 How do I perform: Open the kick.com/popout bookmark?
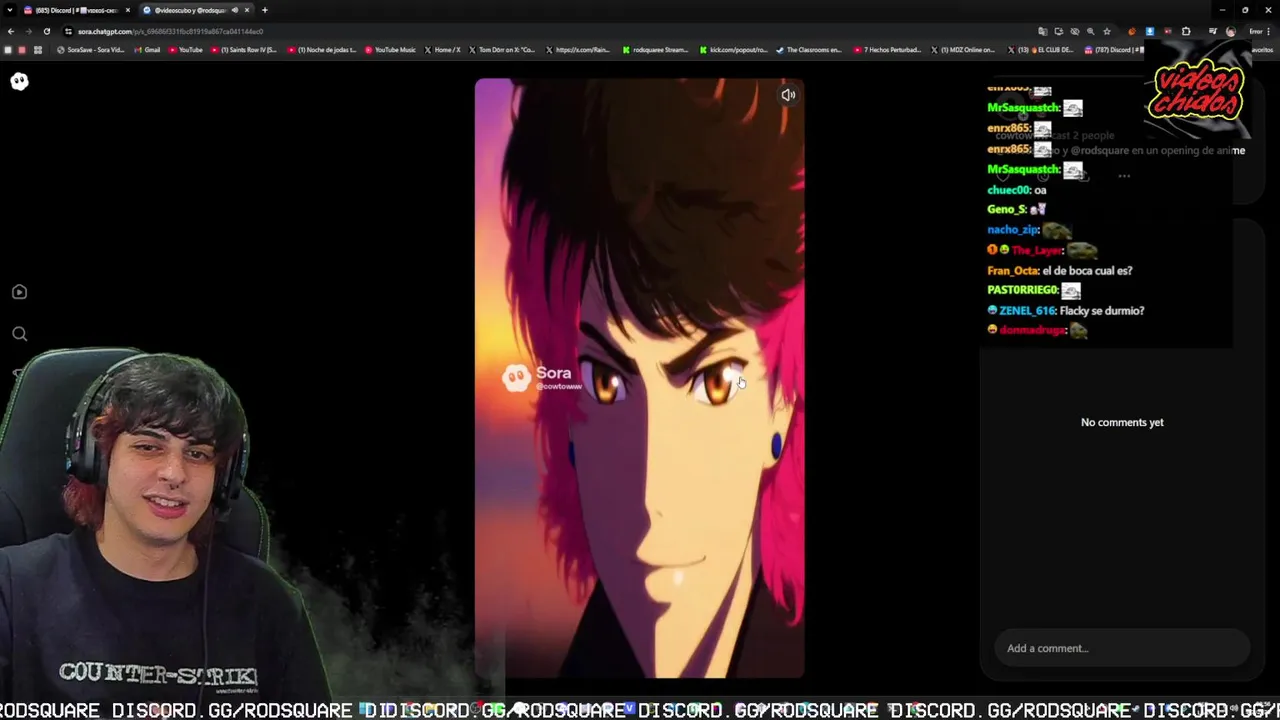(733, 50)
